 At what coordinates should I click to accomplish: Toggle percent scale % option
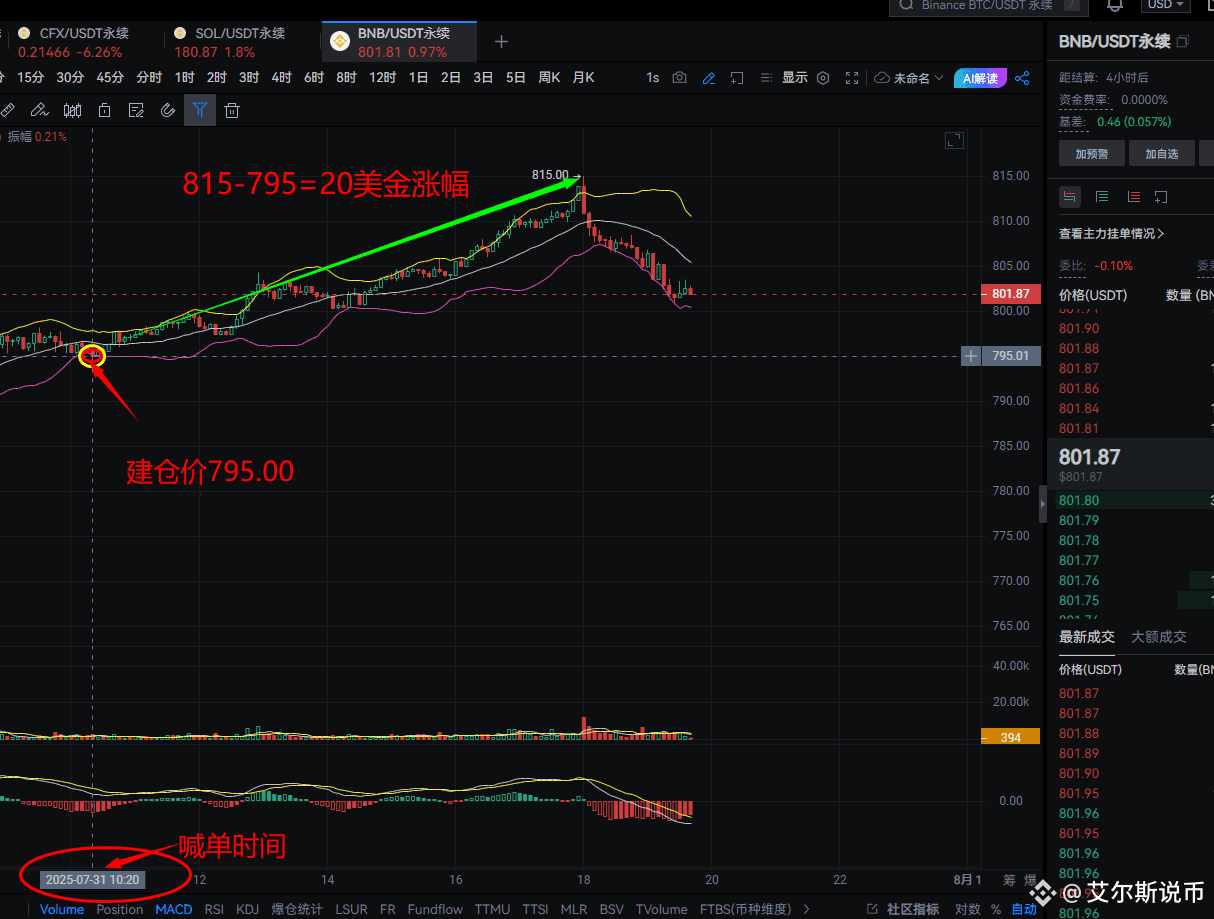pos(996,909)
